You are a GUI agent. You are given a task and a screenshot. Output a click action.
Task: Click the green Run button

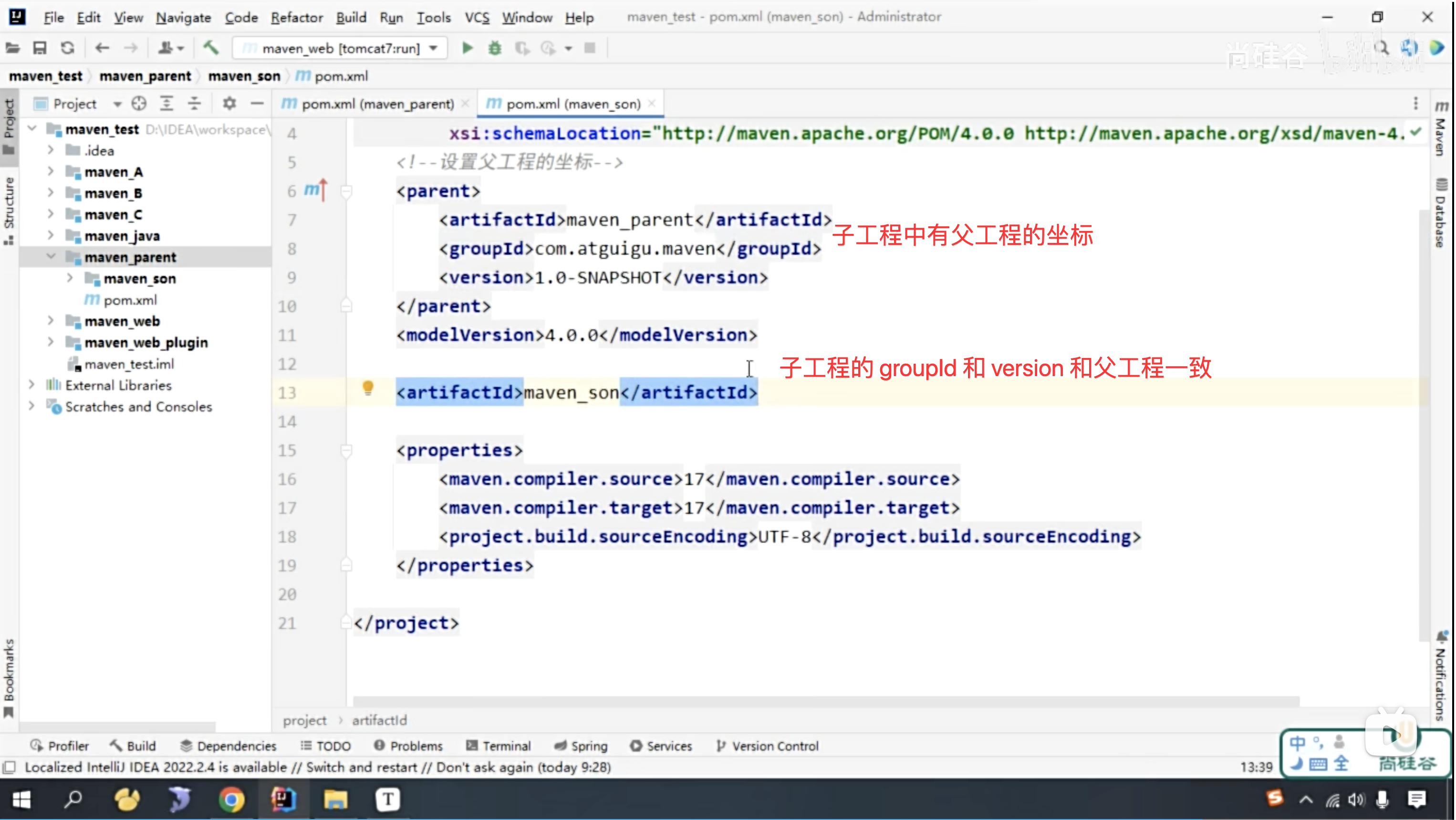point(467,48)
